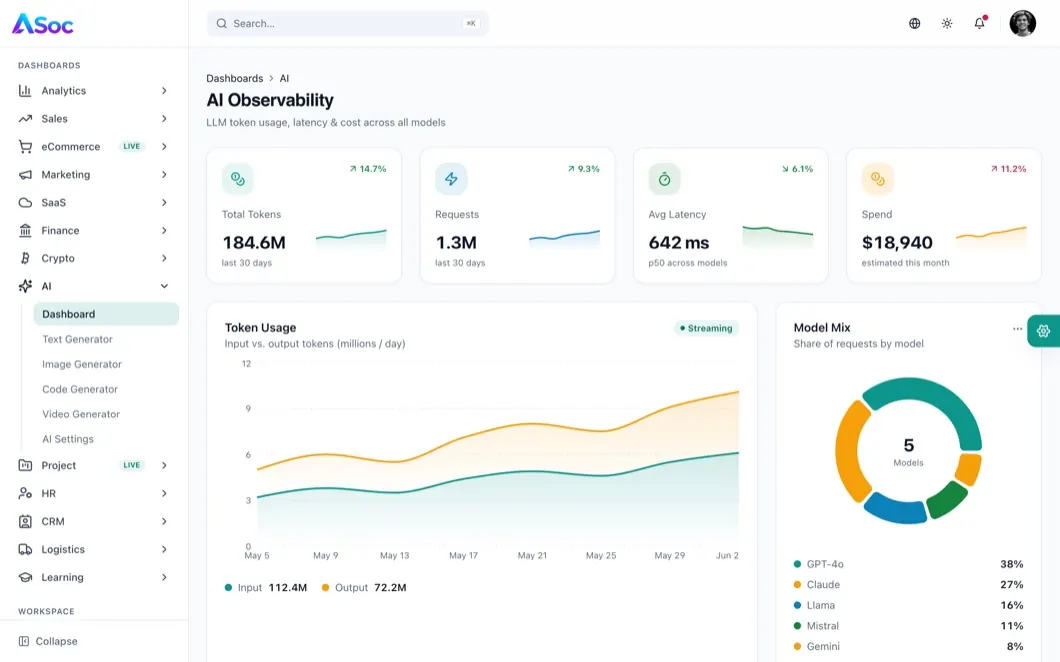The height and width of the screenshot is (662, 1060).
Task: Click the Sales trend icon
Action: point(25,118)
